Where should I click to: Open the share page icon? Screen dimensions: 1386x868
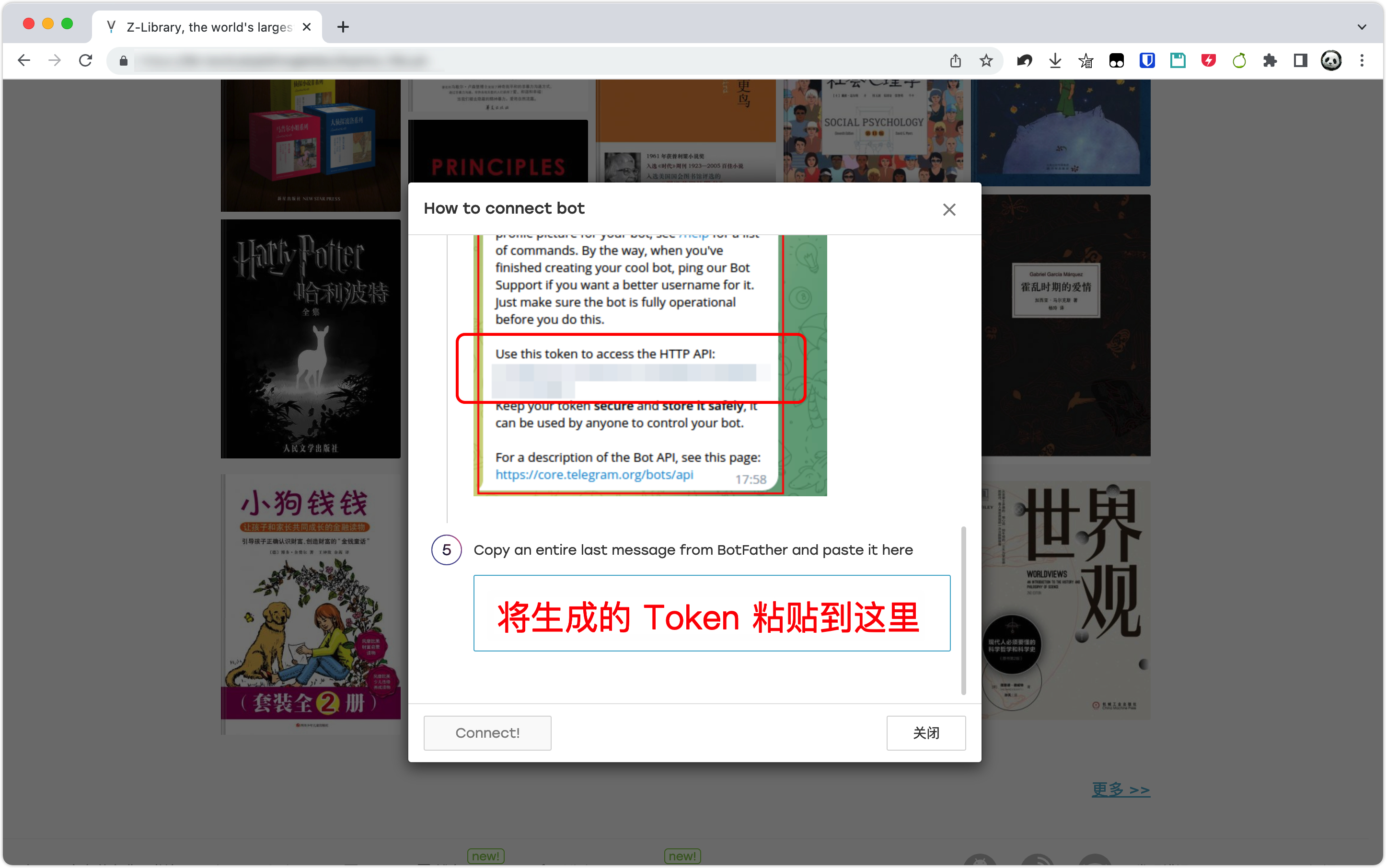click(x=955, y=60)
